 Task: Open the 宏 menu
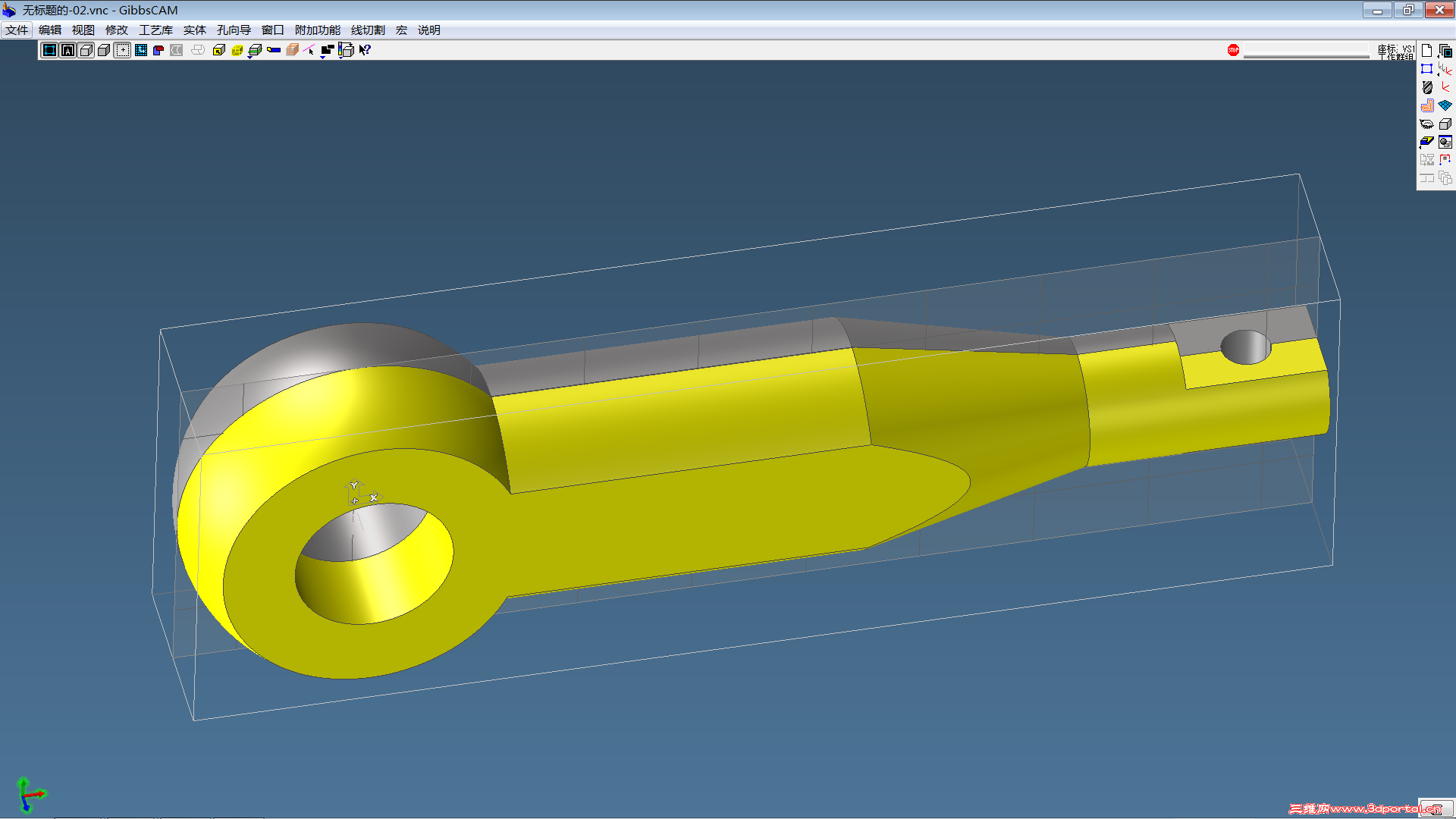point(401,30)
